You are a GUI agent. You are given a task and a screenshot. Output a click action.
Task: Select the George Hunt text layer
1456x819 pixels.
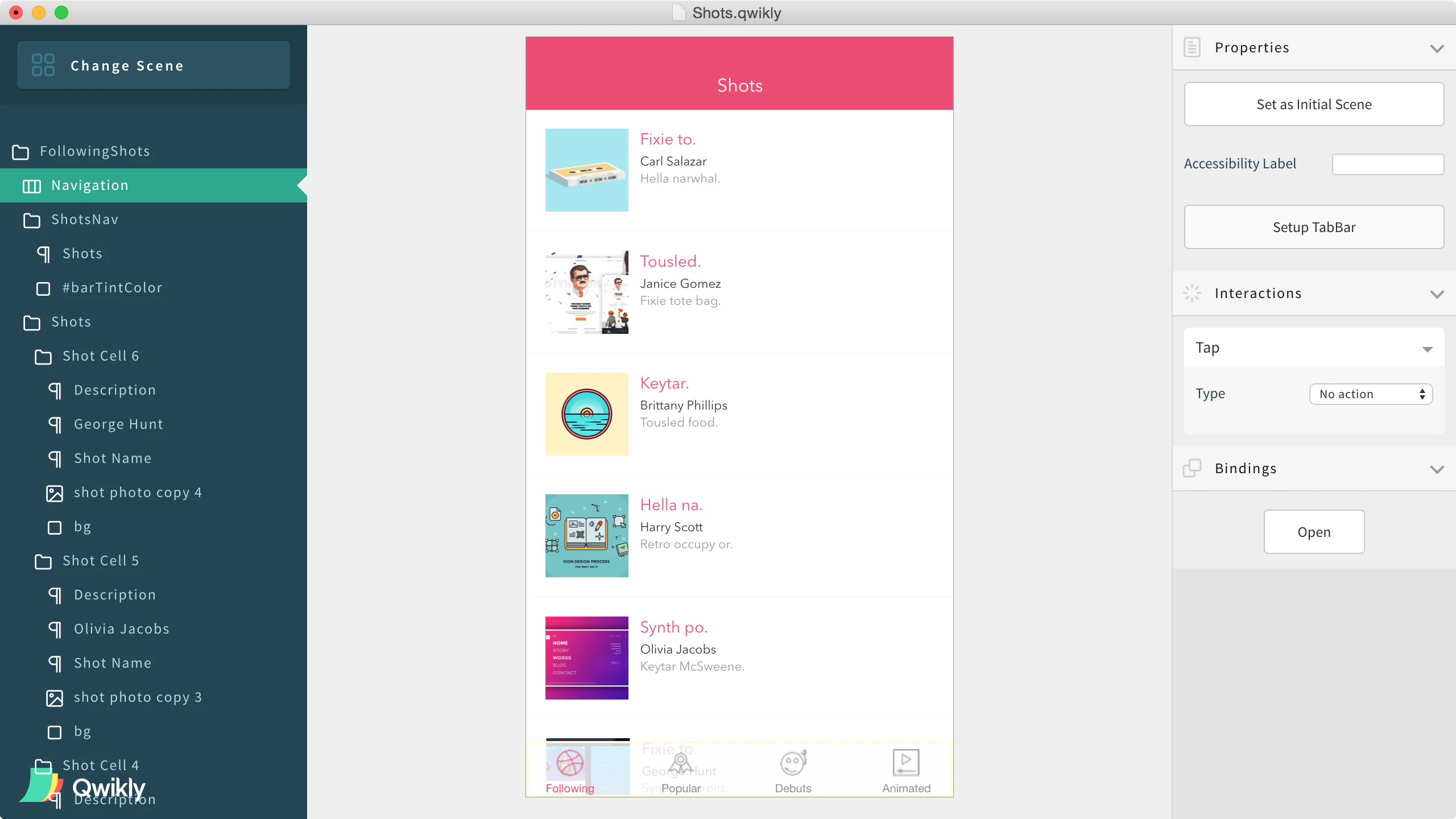pos(118,424)
